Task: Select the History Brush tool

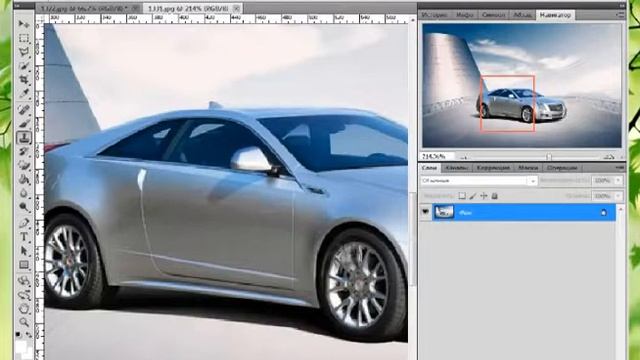Action: [24, 151]
